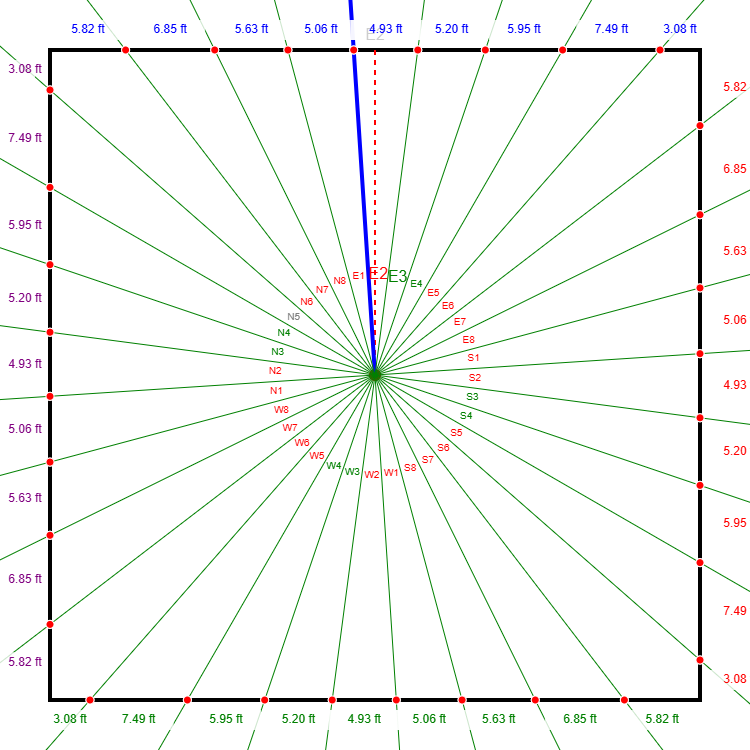Click the W8 zone label
Image resolution: width=750 pixels, height=750 pixels.
pyautogui.click(x=281, y=410)
